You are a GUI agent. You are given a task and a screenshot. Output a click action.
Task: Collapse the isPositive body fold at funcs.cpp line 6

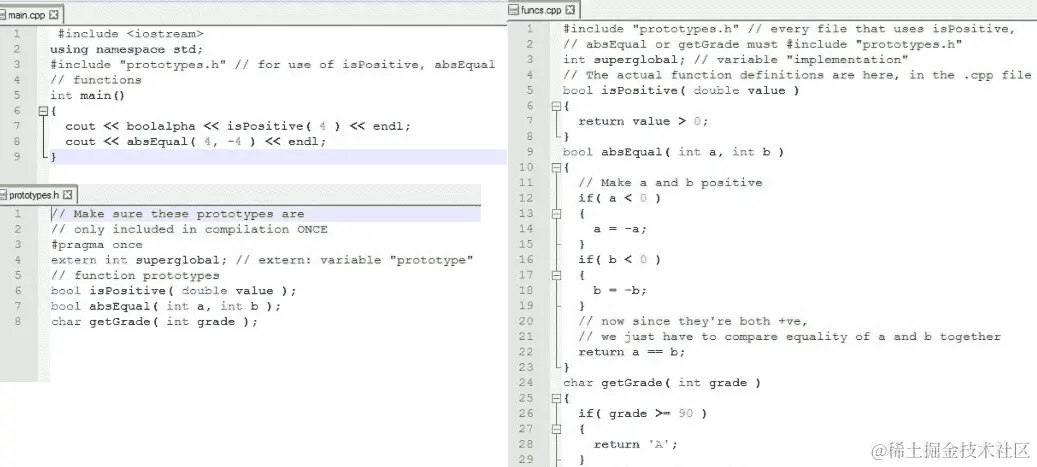(556, 106)
